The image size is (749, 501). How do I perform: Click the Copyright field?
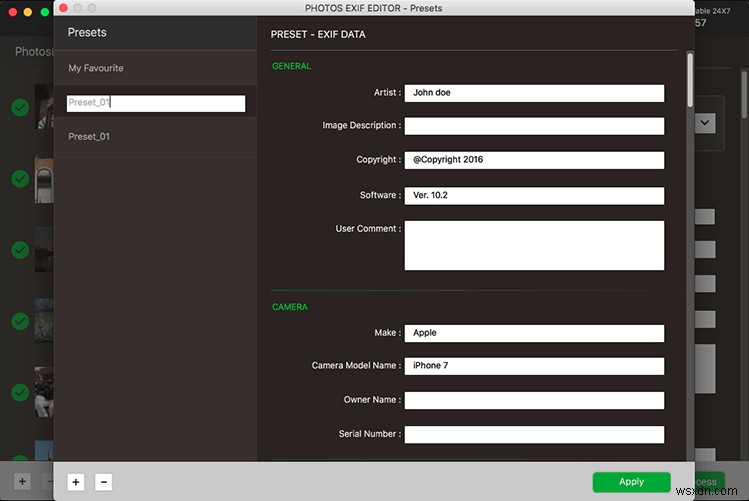coord(534,160)
